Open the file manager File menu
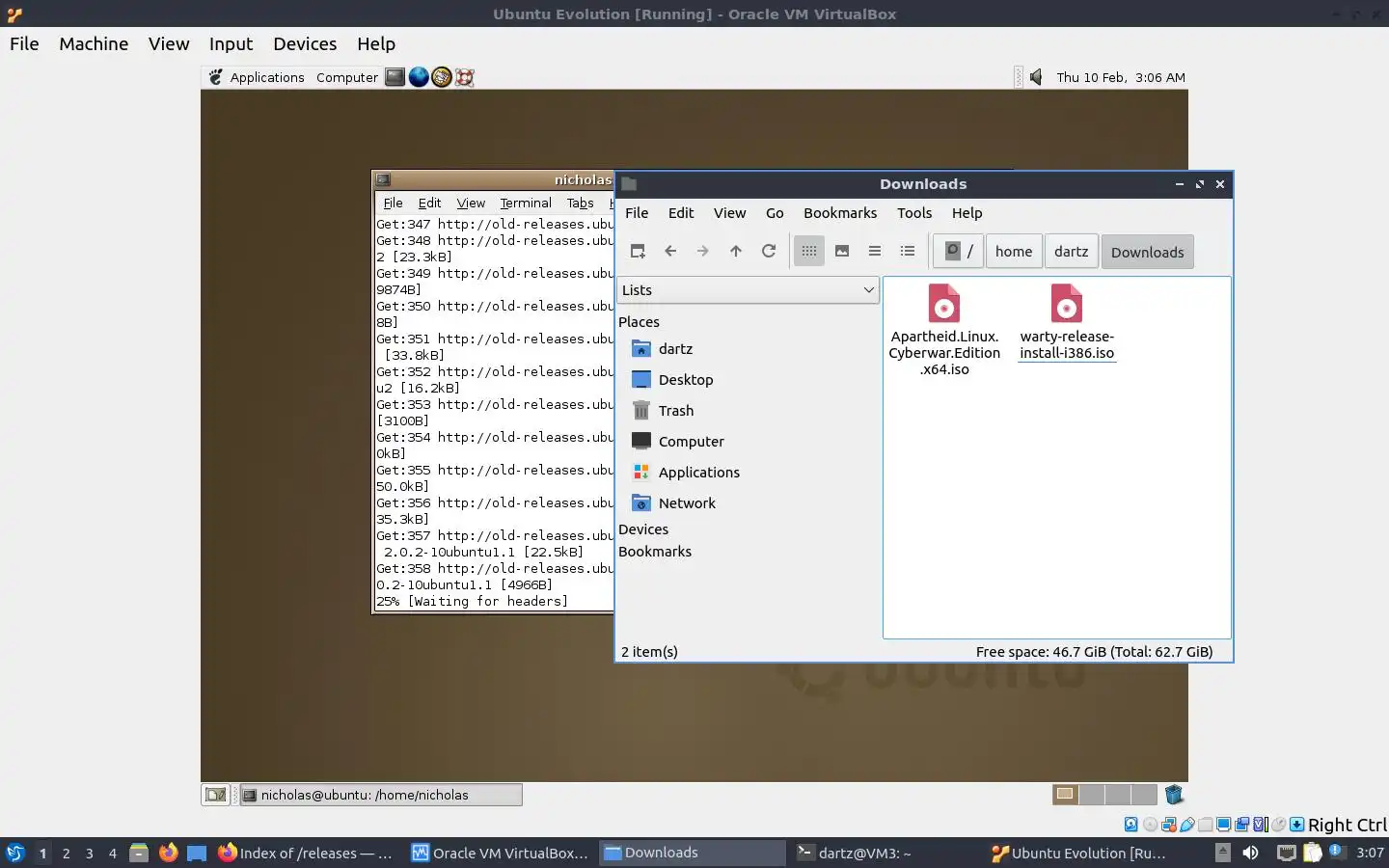The height and width of the screenshot is (868, 1389). tap(637, 213)
